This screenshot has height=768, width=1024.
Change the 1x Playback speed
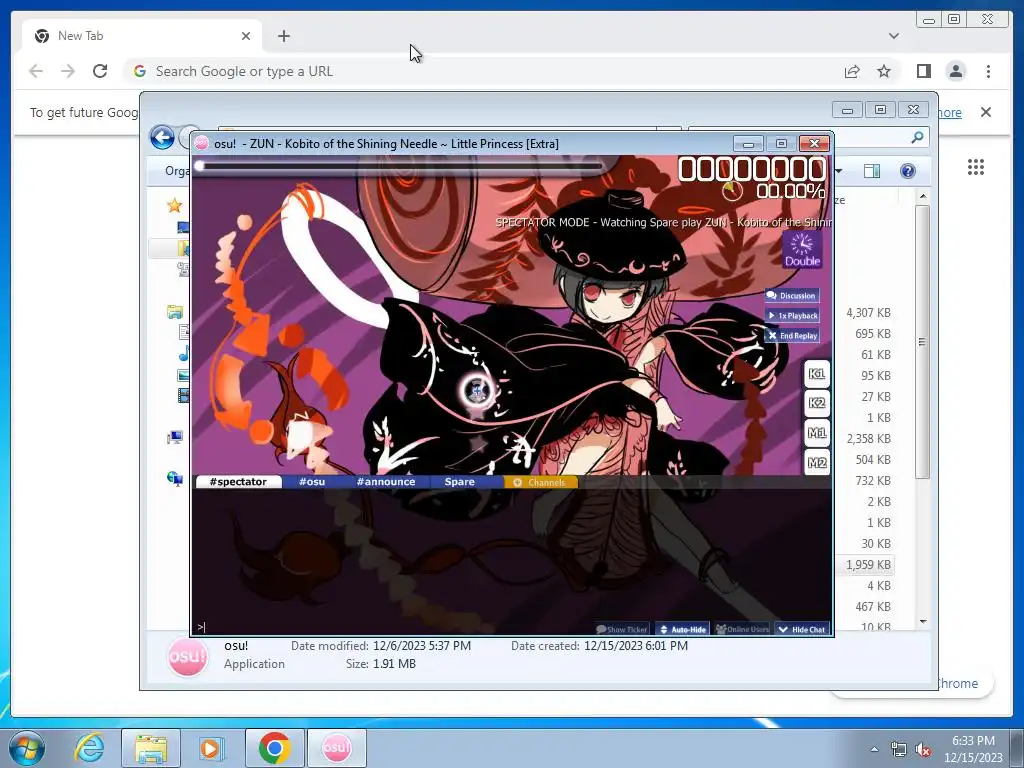[792, 315]
